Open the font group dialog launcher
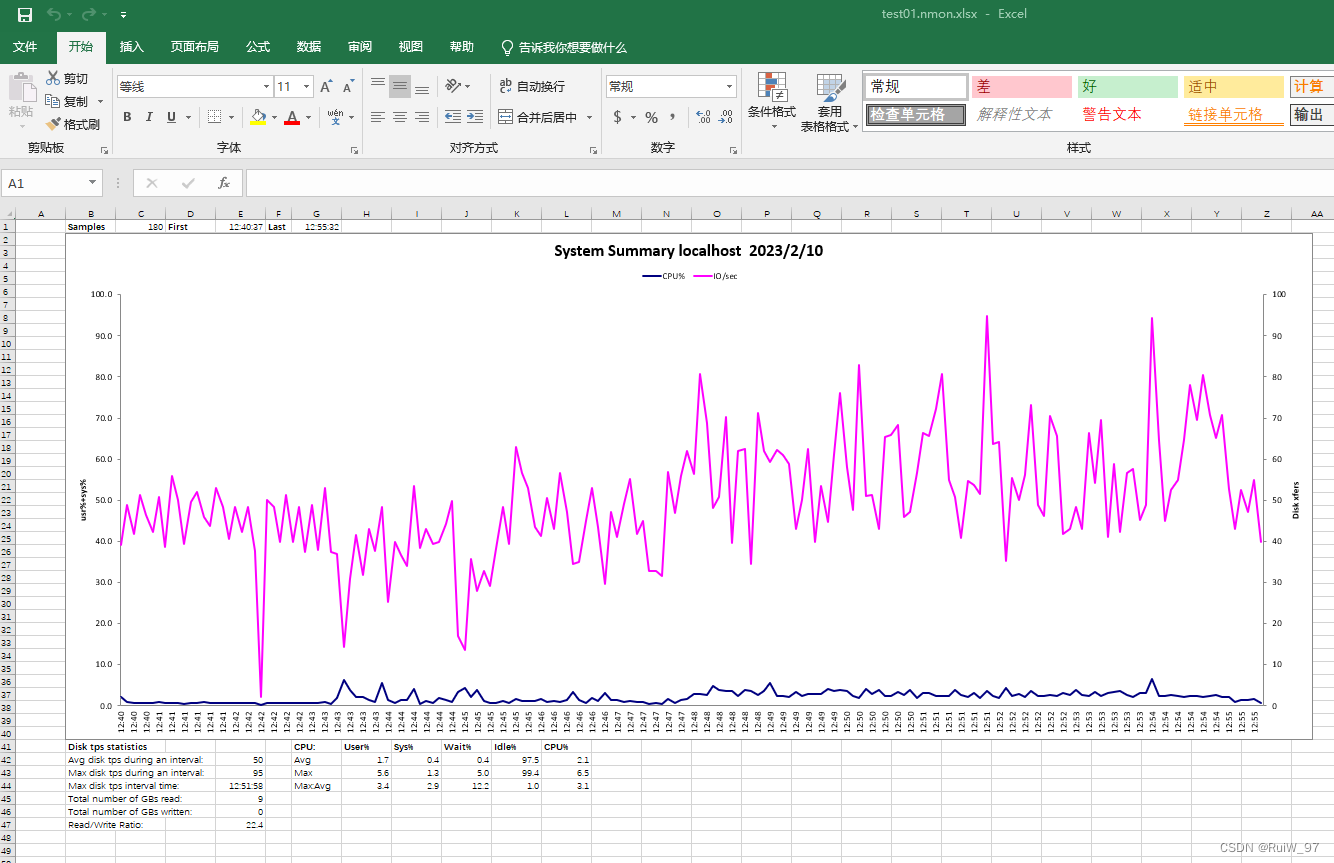1334x863 pixels. click(354, 150)
